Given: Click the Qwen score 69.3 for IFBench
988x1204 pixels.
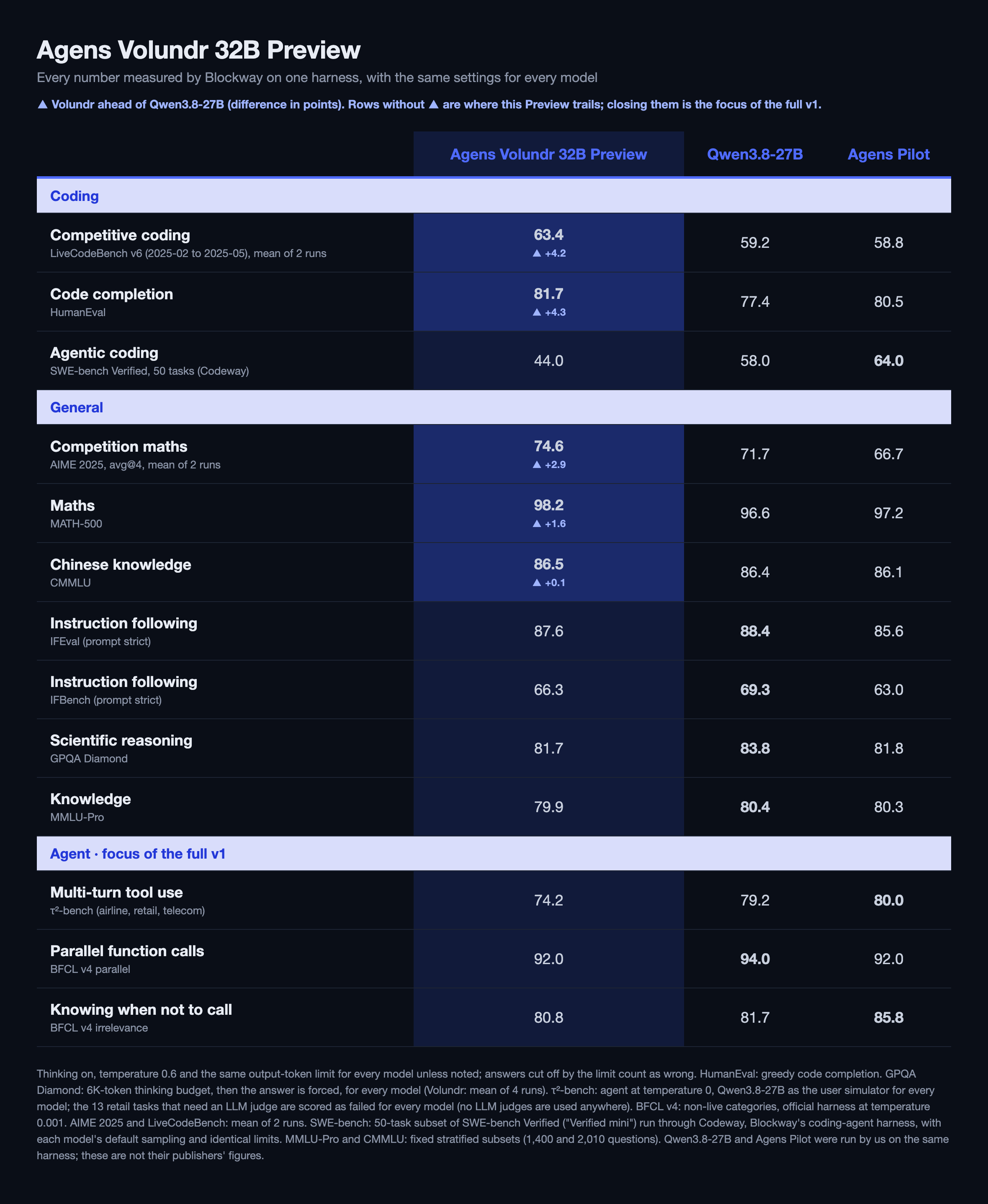Looking at the screenshot, I should tap(755, 689).
